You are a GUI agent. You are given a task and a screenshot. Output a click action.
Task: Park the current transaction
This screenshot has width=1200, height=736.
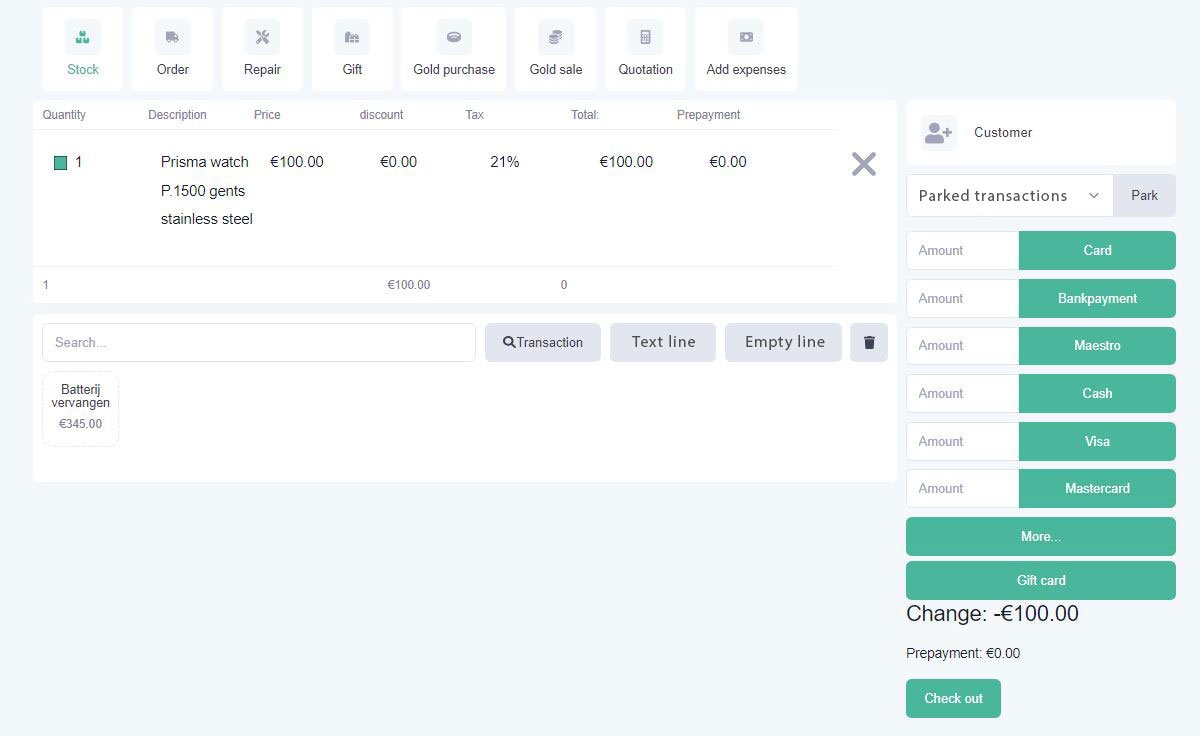(x=1144, y=195)
